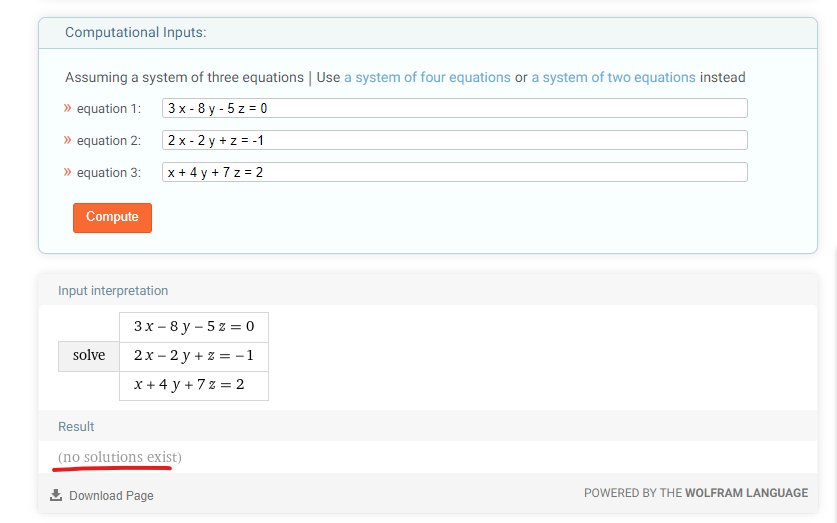This screenshot has width=837, height=523.
Task: Click the Result pod header
Action: coord(76,427)
